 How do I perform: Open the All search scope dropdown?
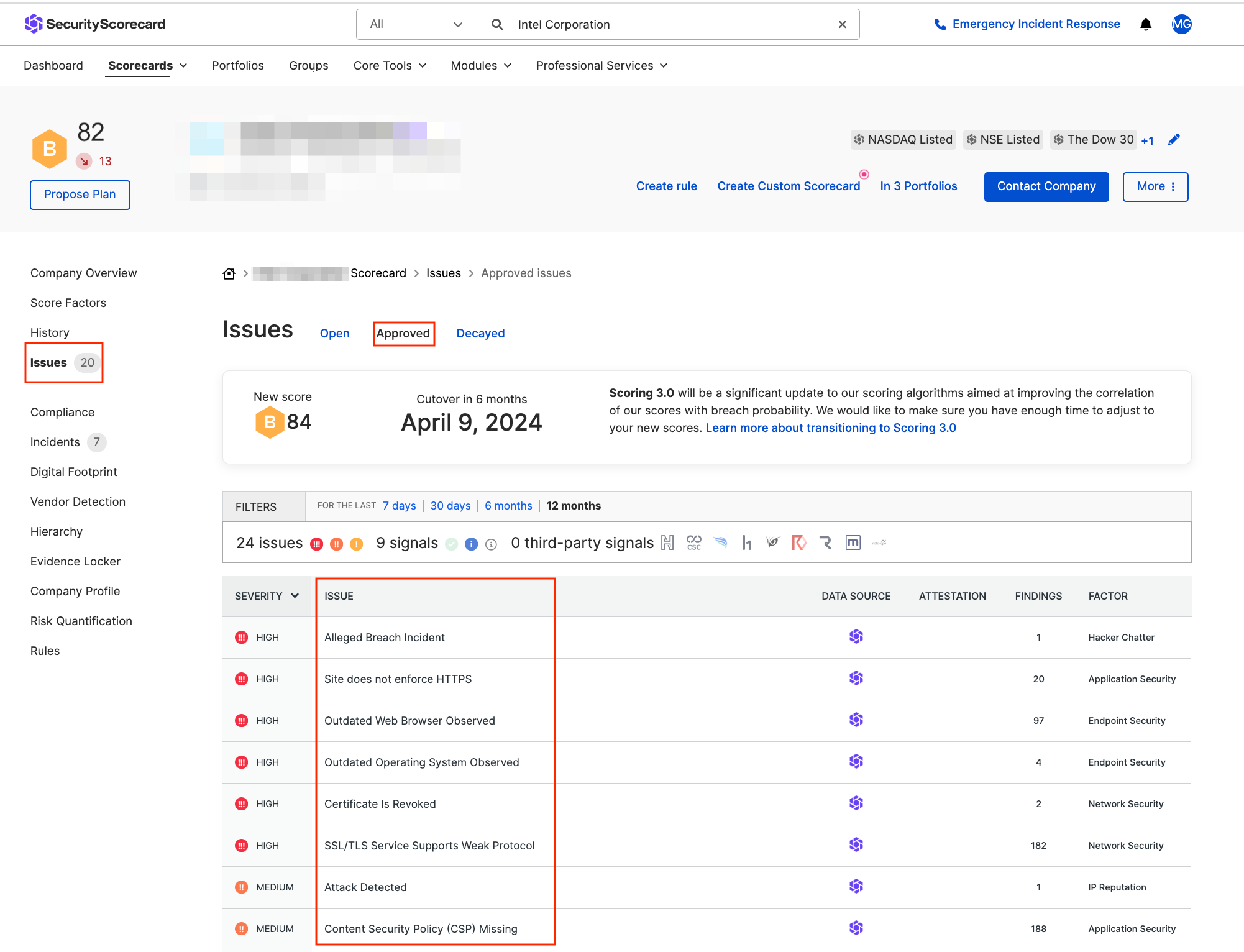pos(417,24)
